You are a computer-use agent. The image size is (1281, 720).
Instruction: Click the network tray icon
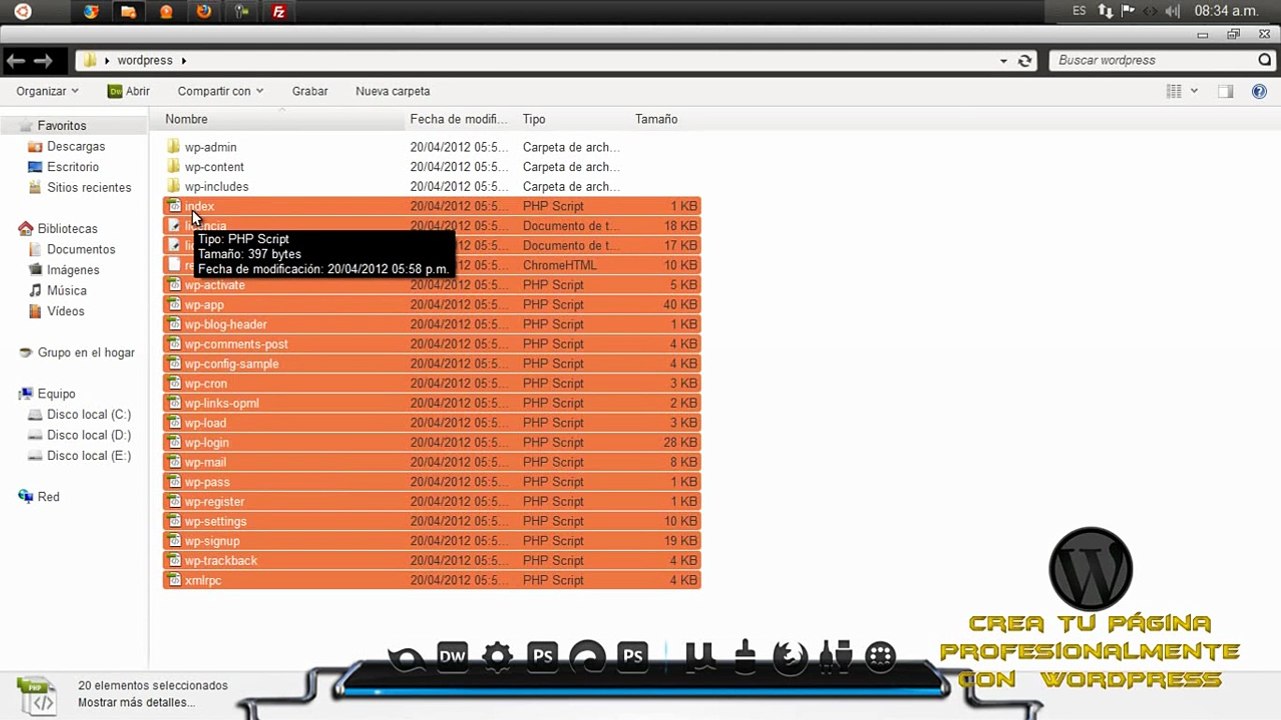(1105, 11)
